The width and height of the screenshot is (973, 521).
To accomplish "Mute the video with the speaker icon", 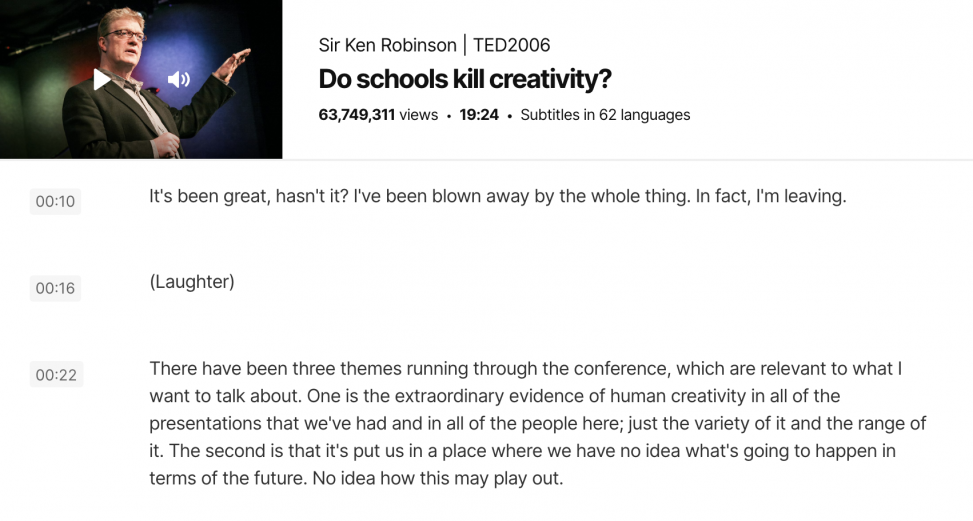I will tap(178, 79).
